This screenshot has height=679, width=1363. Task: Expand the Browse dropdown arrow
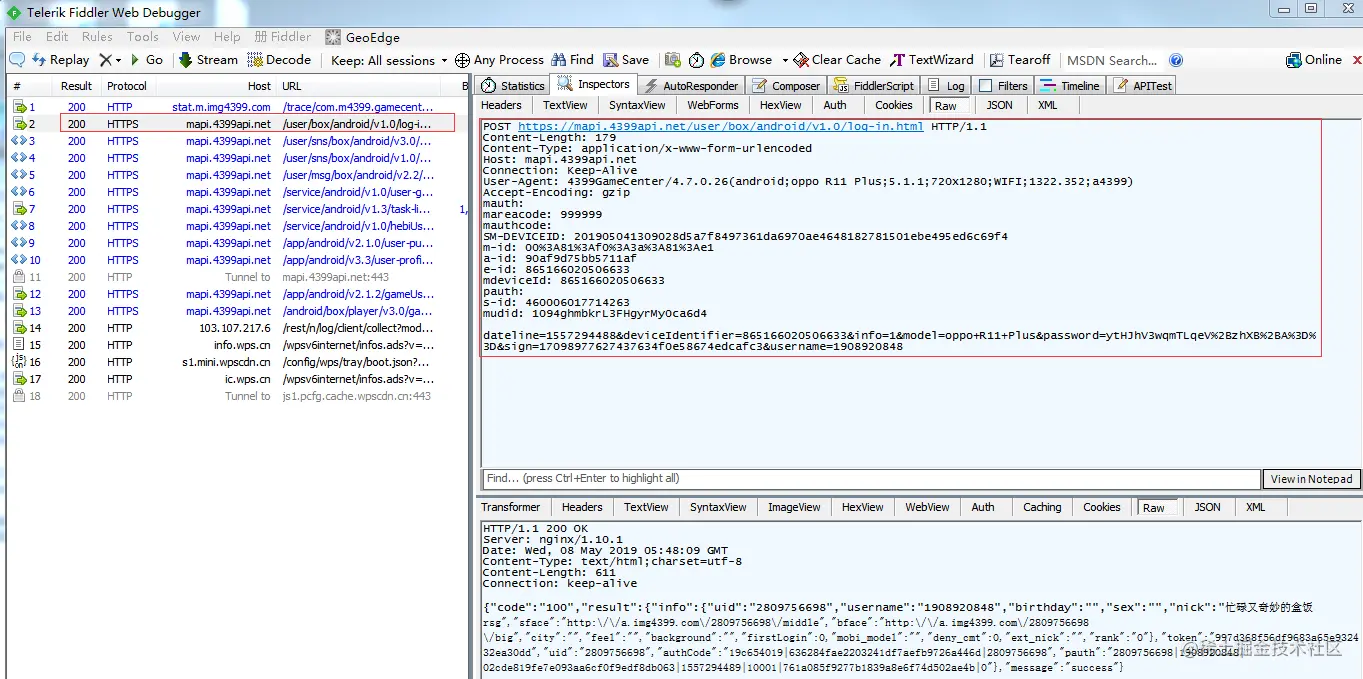click(785, 60)
